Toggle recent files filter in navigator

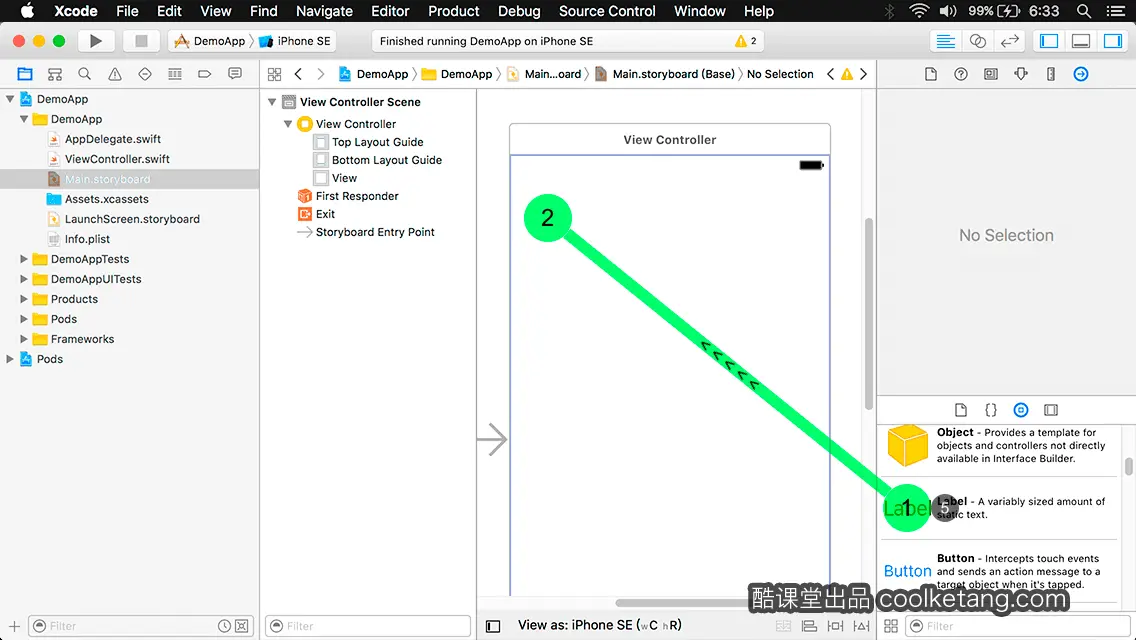point(225,626)
